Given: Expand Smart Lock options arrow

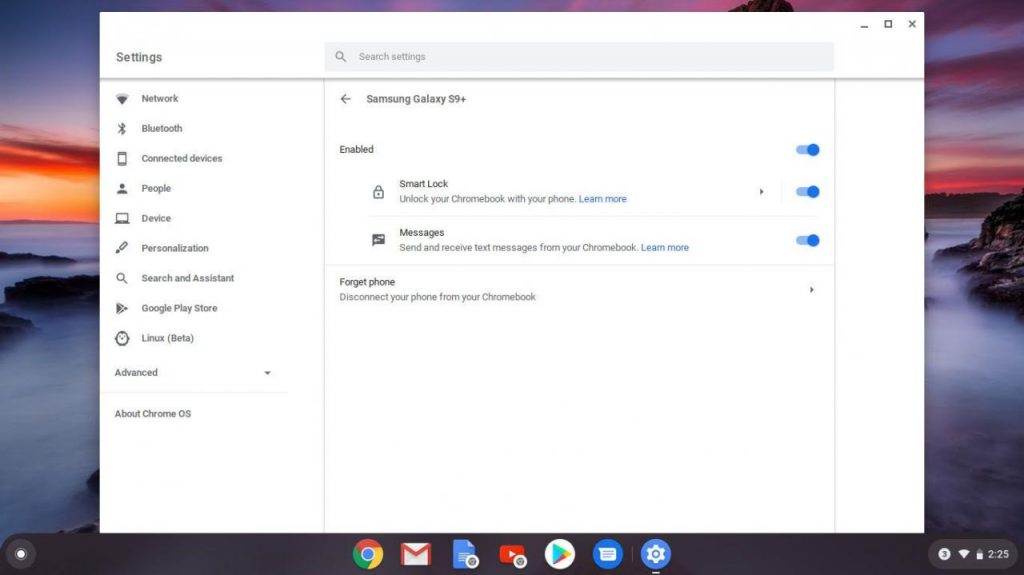Looking at the screenshot, I should click(761, 191).
